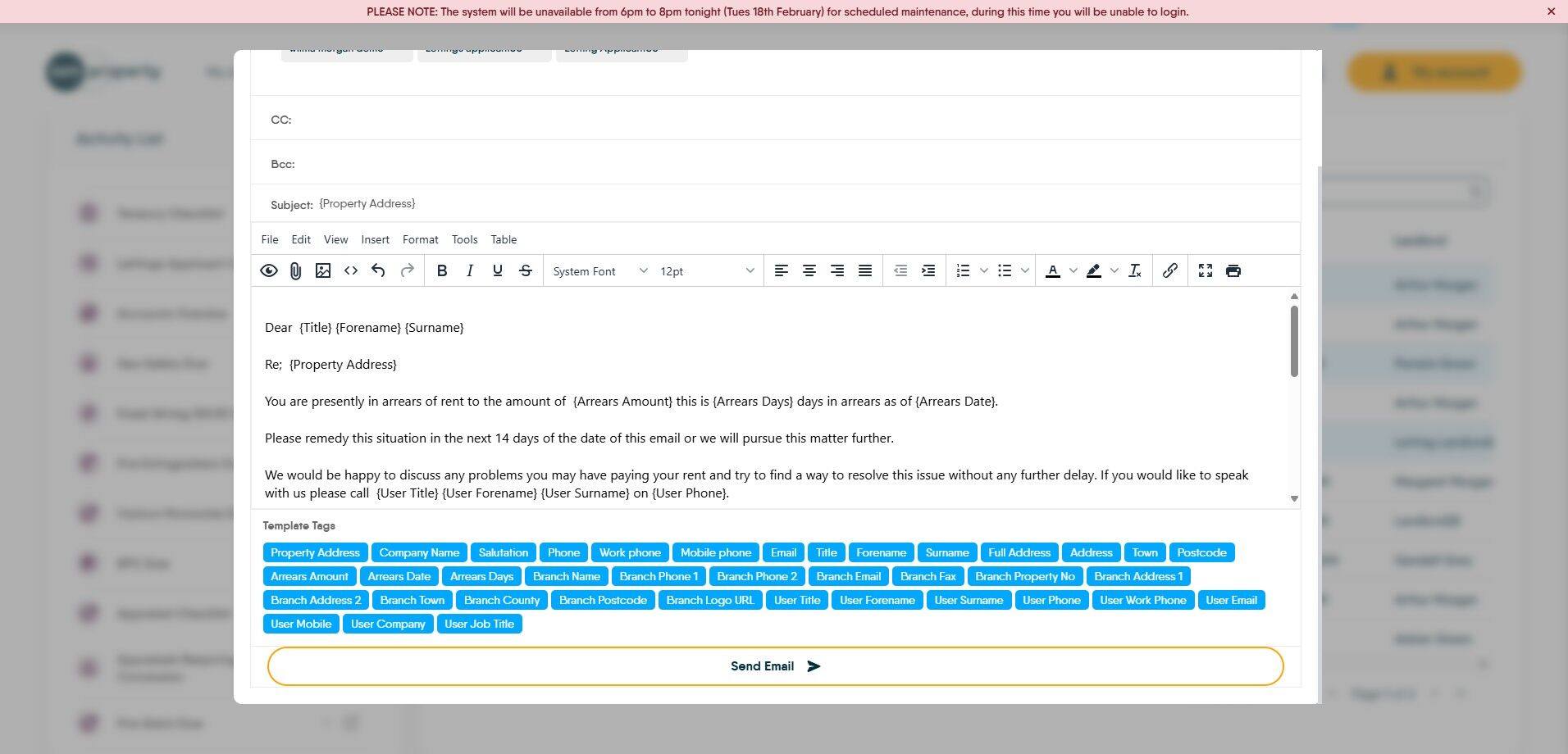Click into the Bcc field
This screenshot has height=754, width=1568.
776,164
